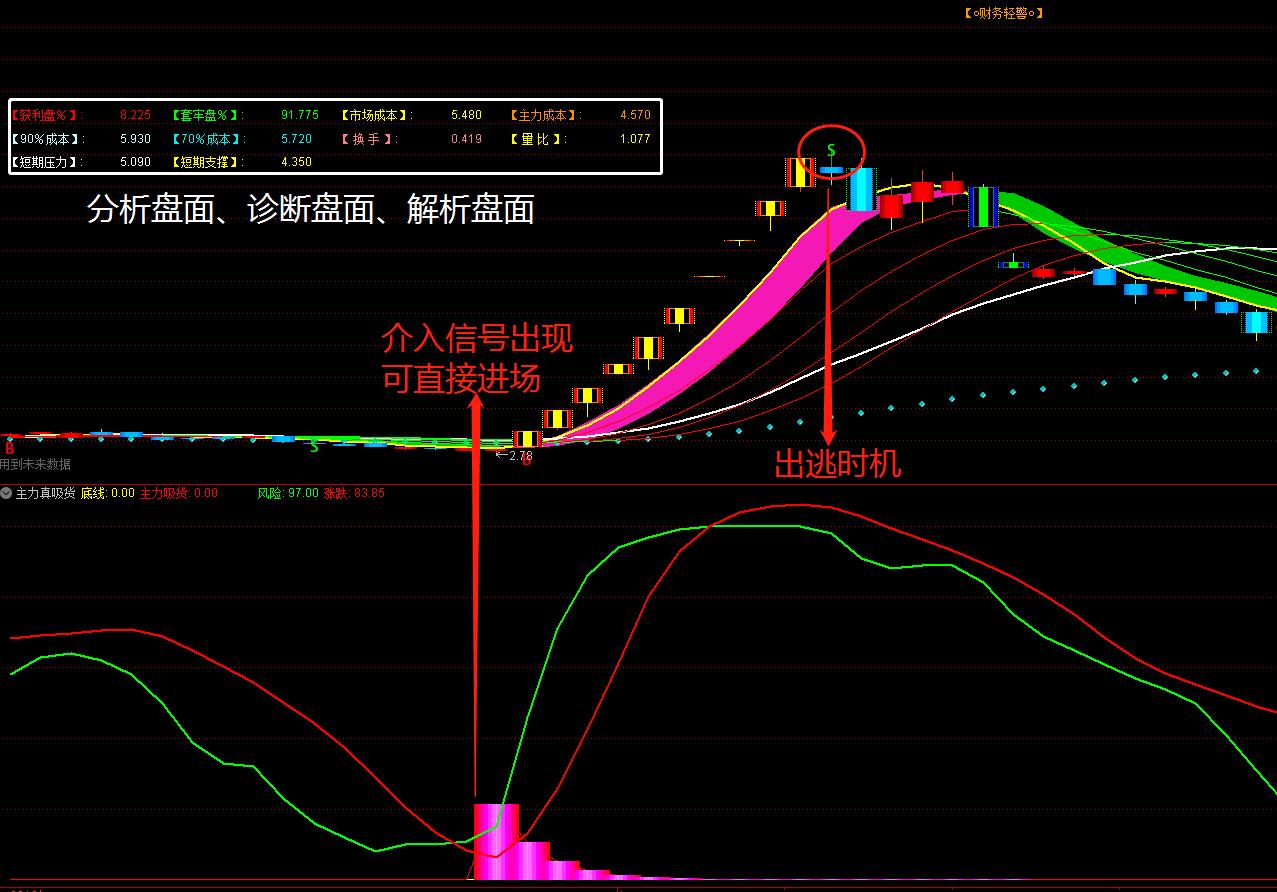Viewport: 1277px width, 892px height.
Task: Click the green S sell signal inside red circle
Action: [830, 151]
